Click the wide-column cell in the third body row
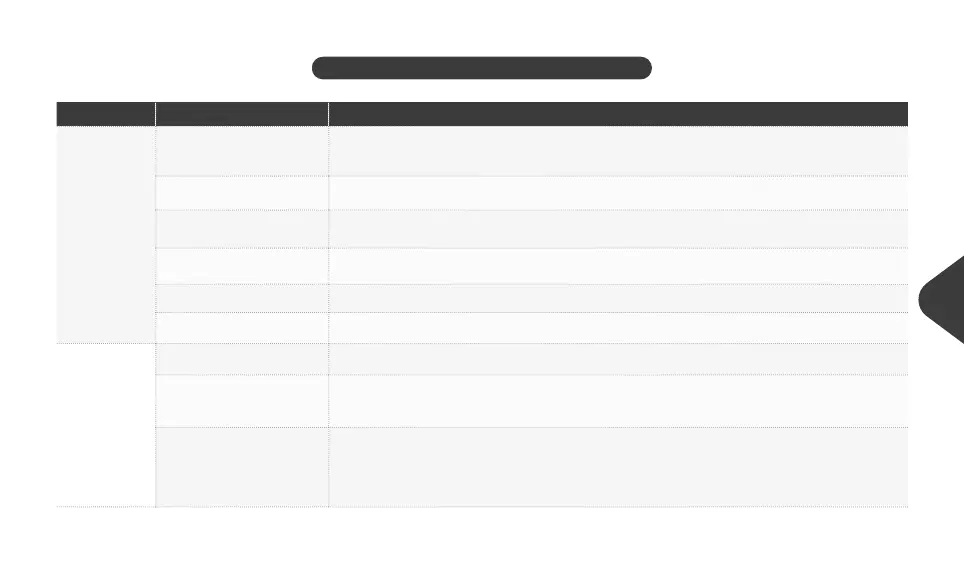Screen dimensions: 964x567 point(618,229)
